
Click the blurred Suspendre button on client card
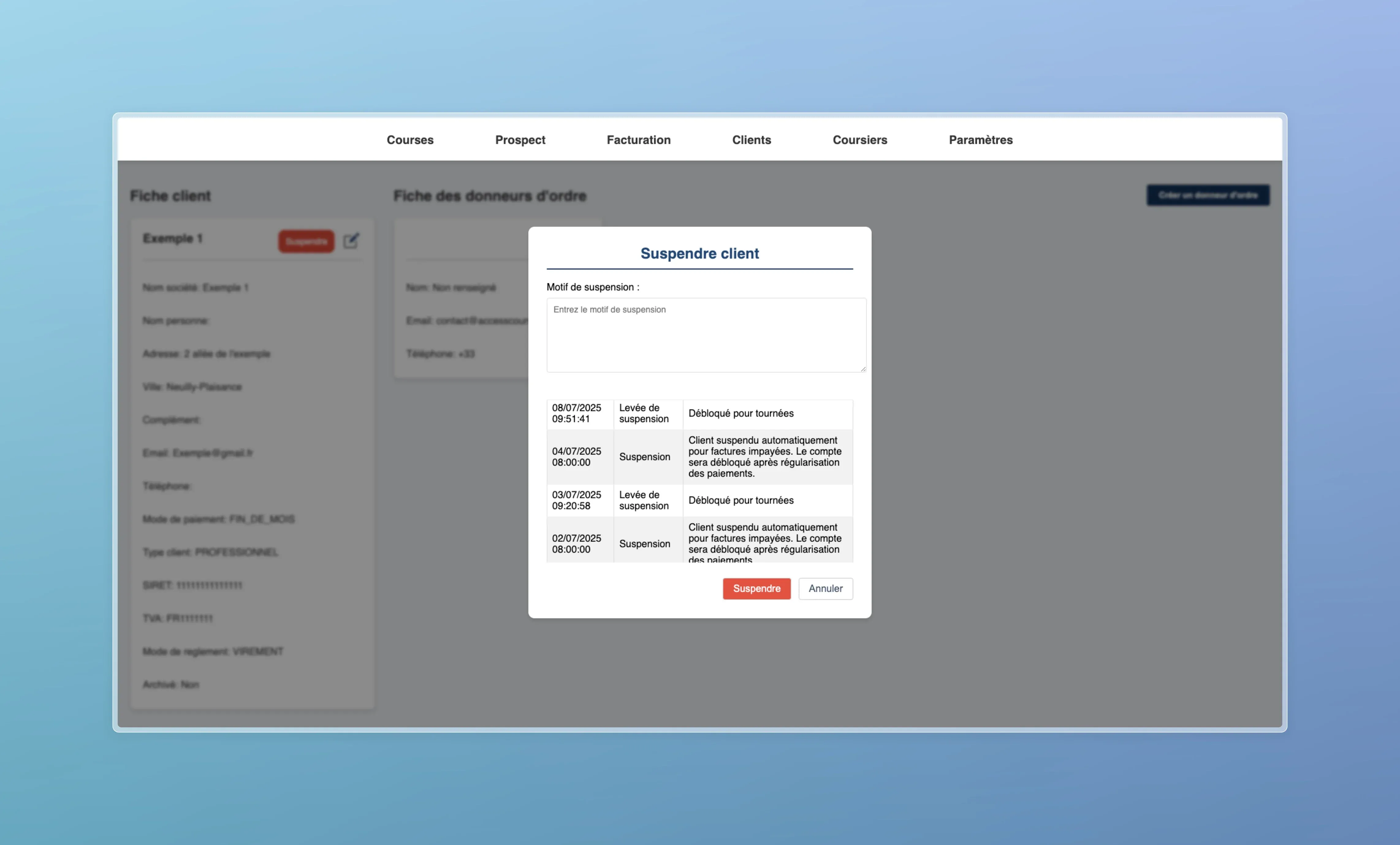[x=306, y=241]
